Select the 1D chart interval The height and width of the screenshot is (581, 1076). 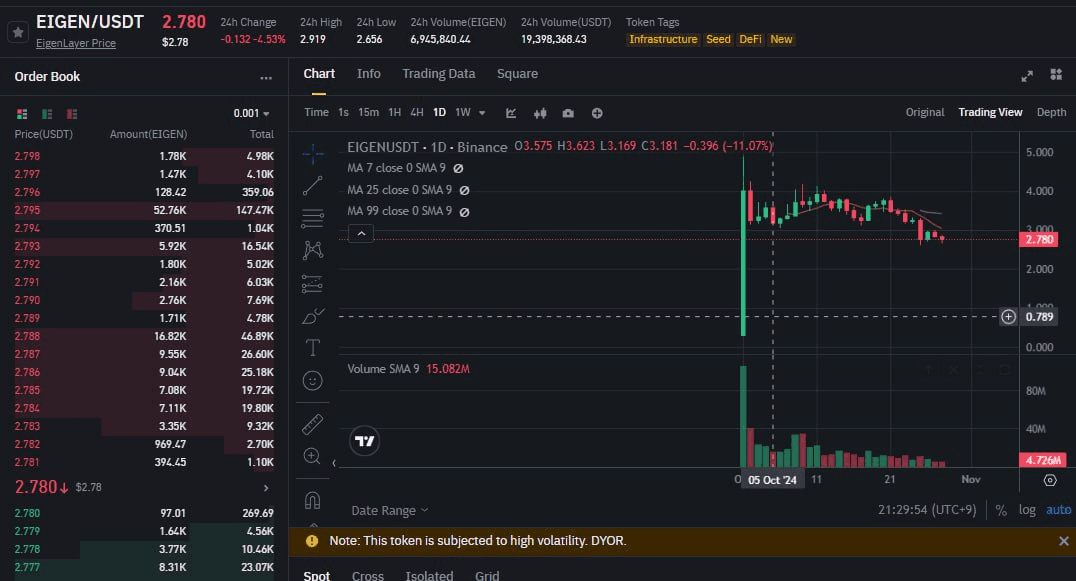439,112
